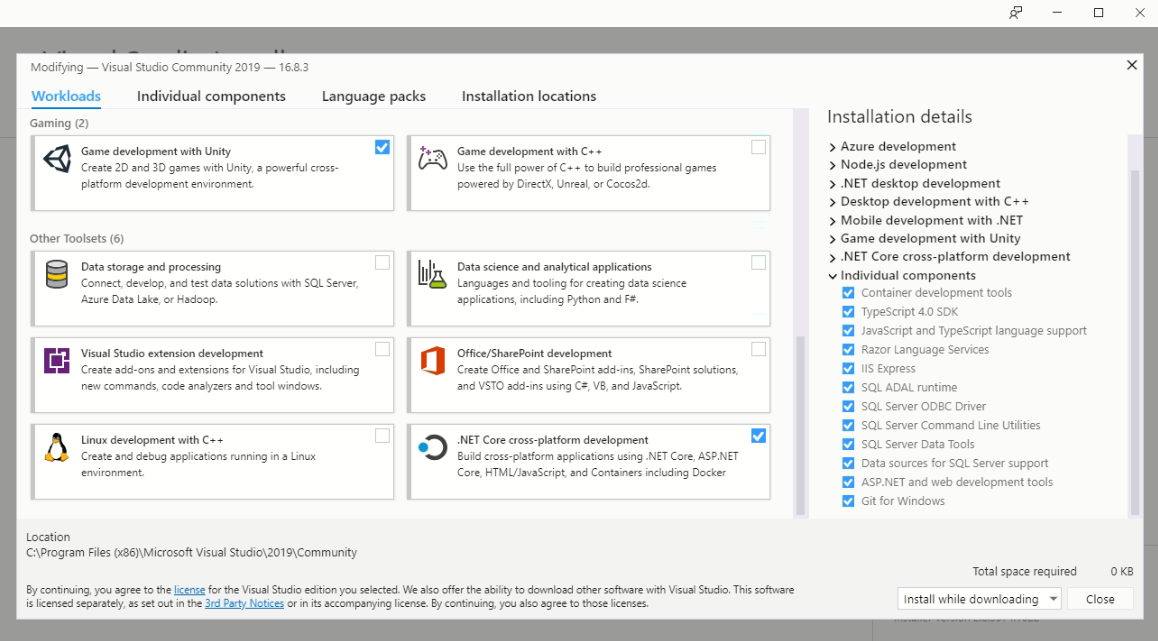Uncheck Git for Windows component

(x=848, y=501)
